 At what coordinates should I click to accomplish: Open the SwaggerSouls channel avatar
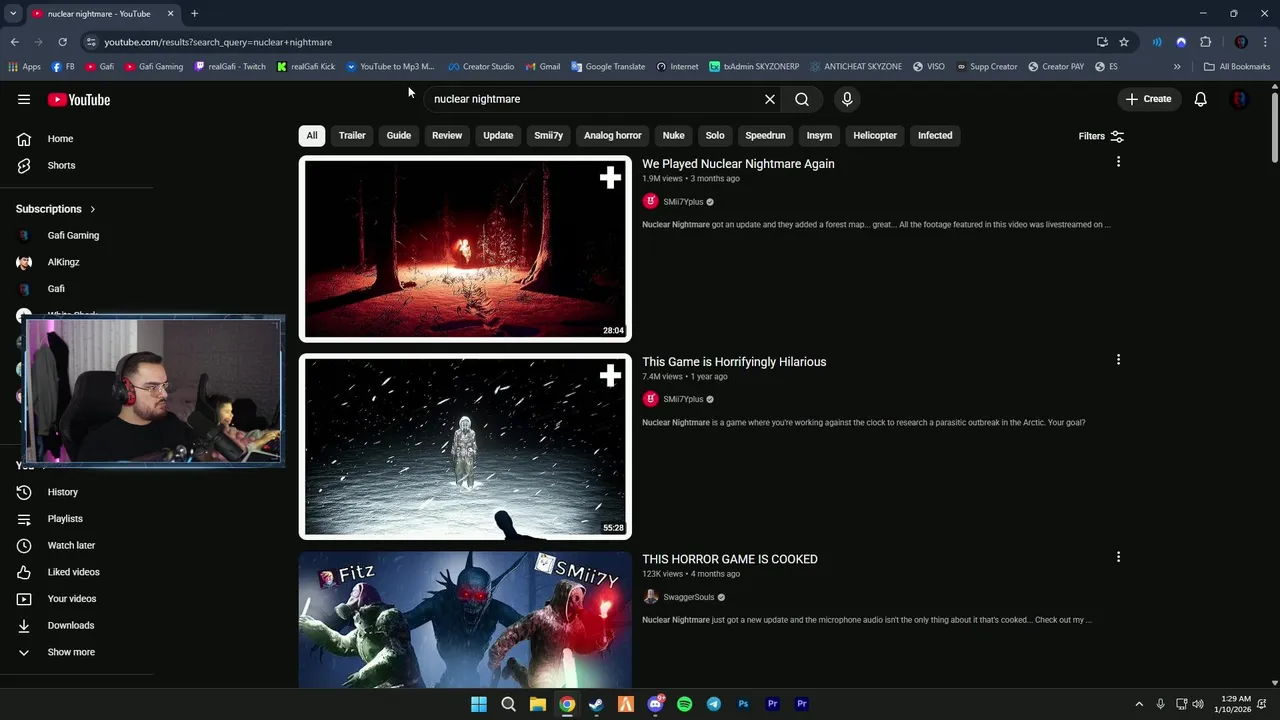[651, 597]
